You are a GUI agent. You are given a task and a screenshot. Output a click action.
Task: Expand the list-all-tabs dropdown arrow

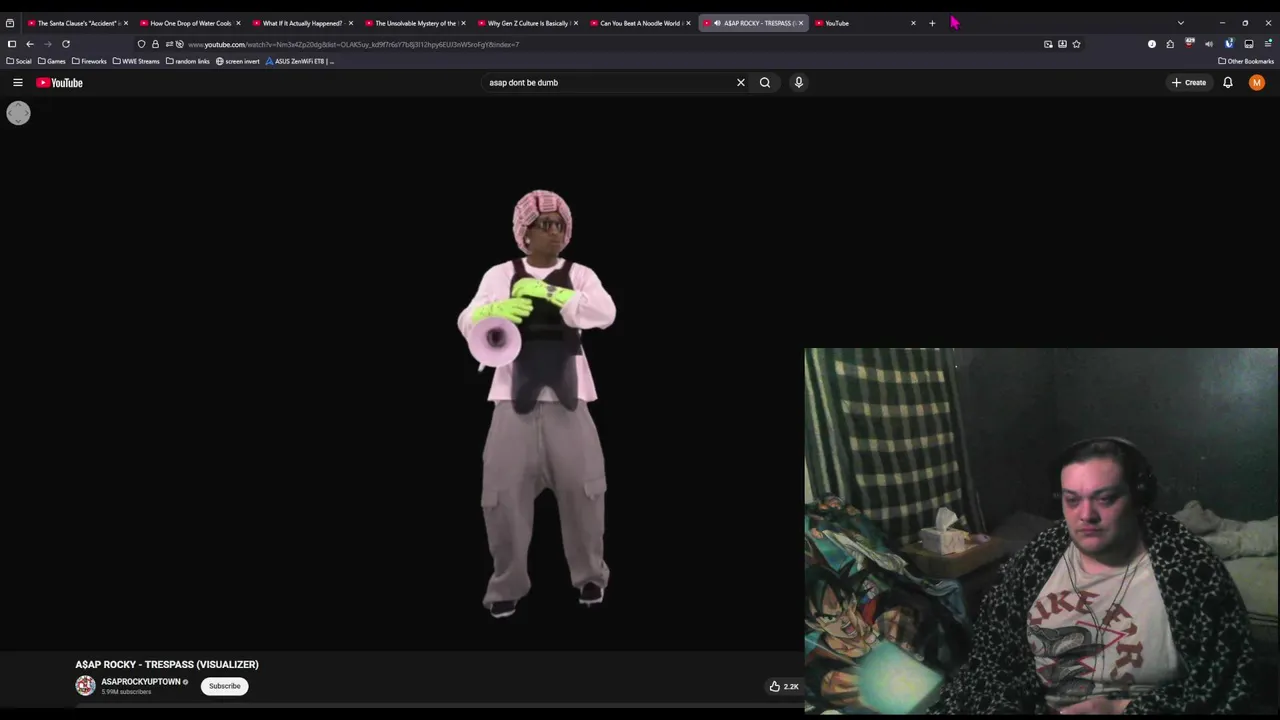click(x=1181, y=23)
